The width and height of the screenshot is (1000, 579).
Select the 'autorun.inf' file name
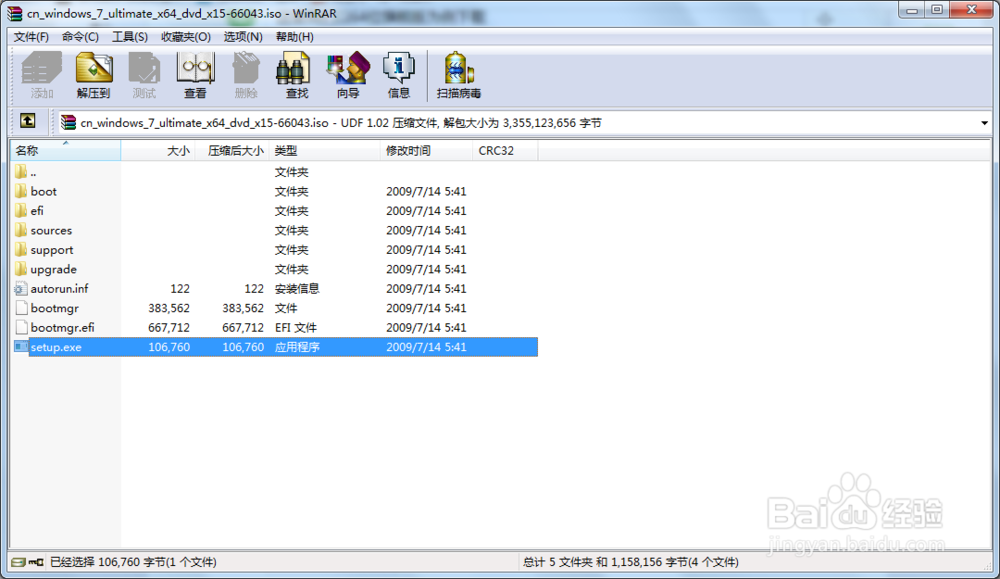(59, 288)
